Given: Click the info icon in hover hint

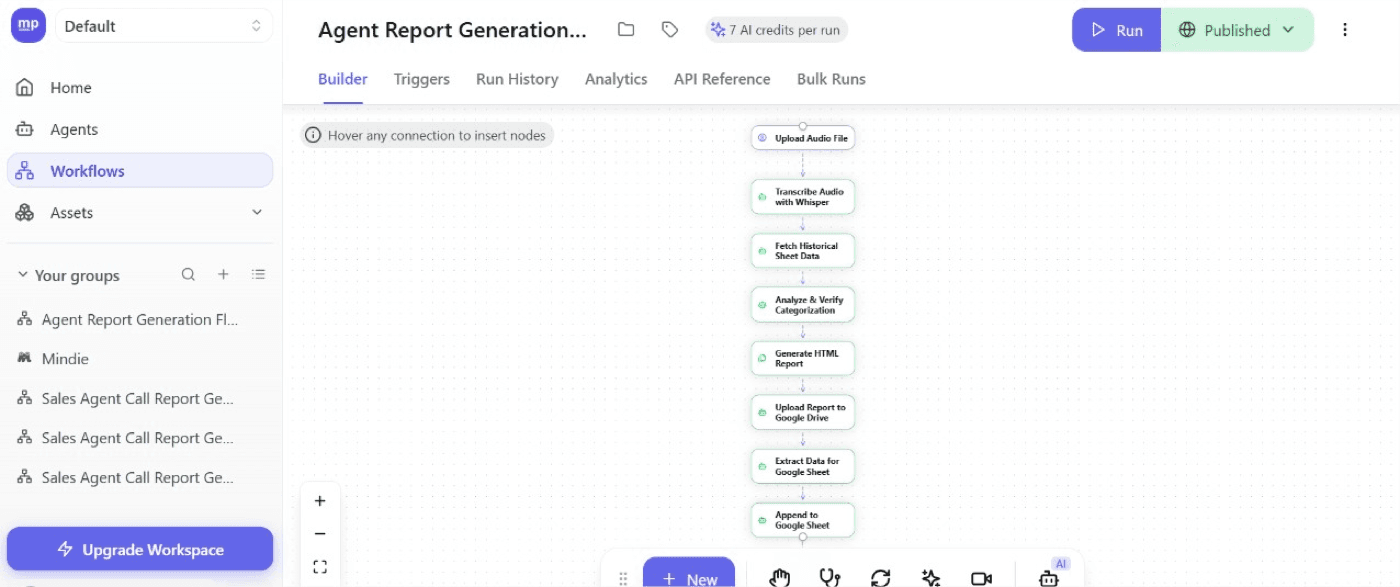Looking at the screenshot, I should (313, 135).
